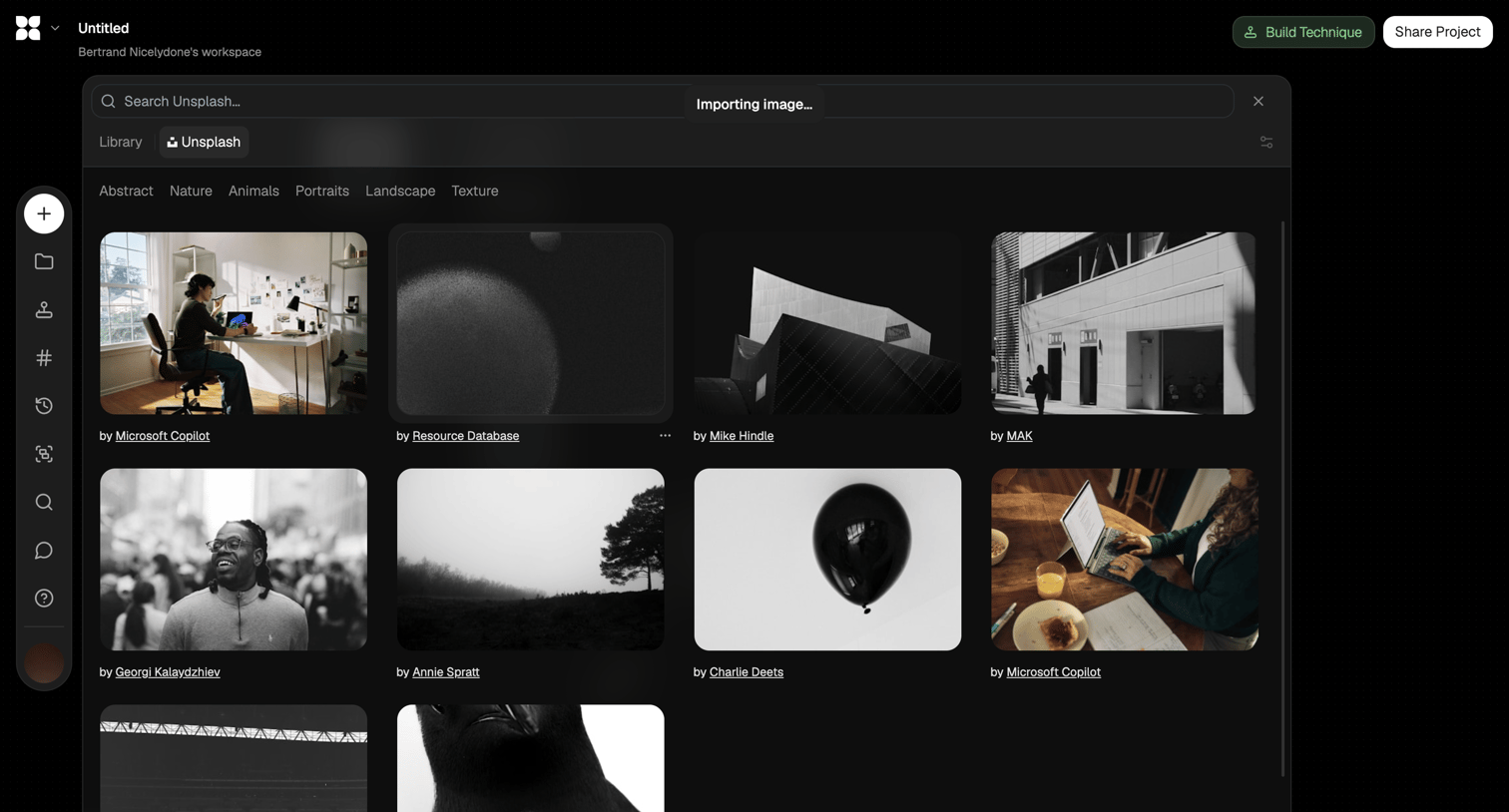The height and width of the screenshot is (812, 1509).
Task: Switch to the Unsplash tab
Action: click(204, 142)
